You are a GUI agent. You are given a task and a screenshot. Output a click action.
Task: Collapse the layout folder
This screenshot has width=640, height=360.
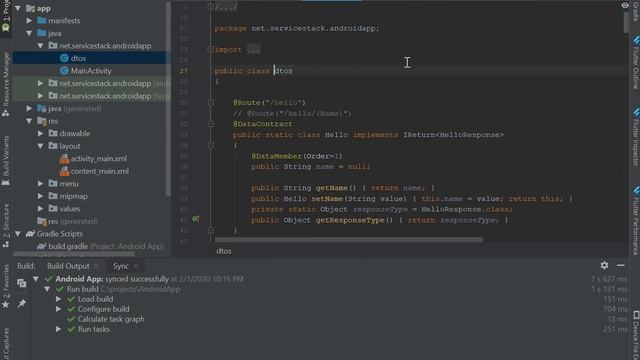click(x=41, y=146)
